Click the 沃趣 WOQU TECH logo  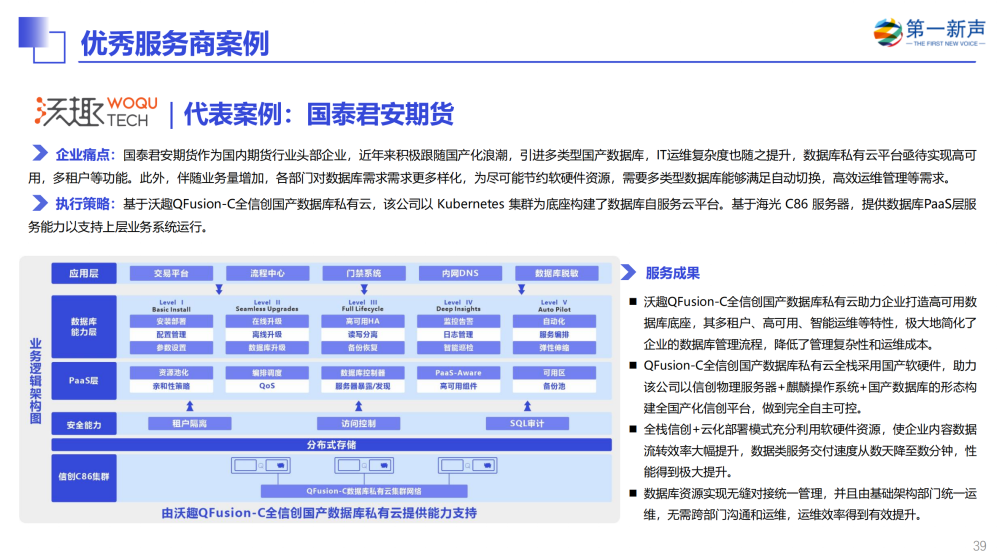(x=96, y=111)
